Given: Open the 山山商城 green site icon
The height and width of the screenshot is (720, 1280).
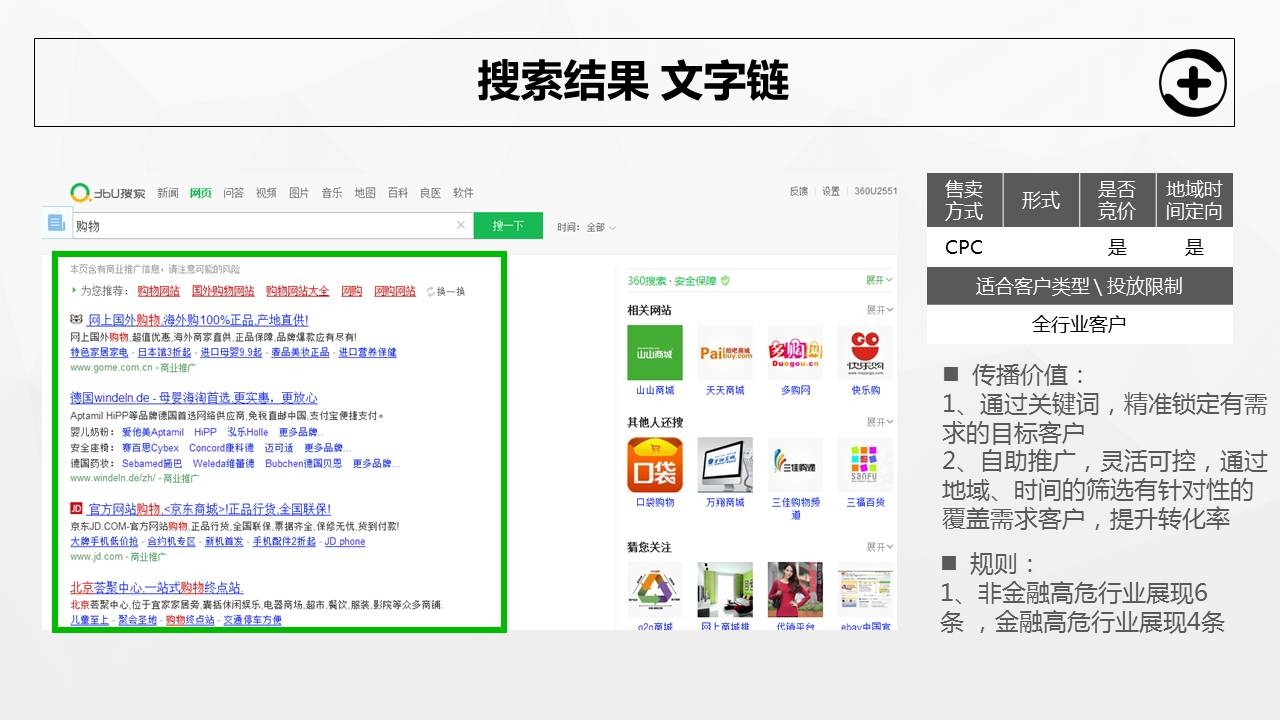Looking at the screenshot, I should [x=655, y=353].
